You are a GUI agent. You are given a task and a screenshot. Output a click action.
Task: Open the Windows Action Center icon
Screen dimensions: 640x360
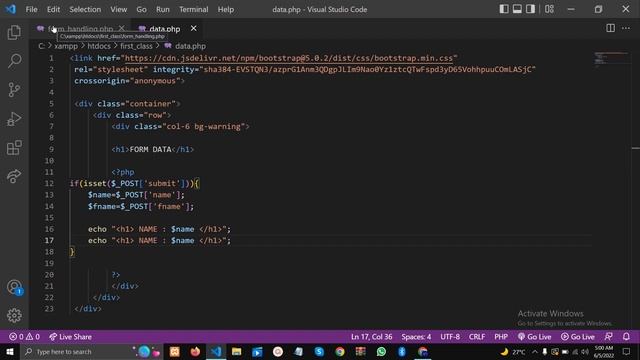pyautogui.click(x=627, y=351)
